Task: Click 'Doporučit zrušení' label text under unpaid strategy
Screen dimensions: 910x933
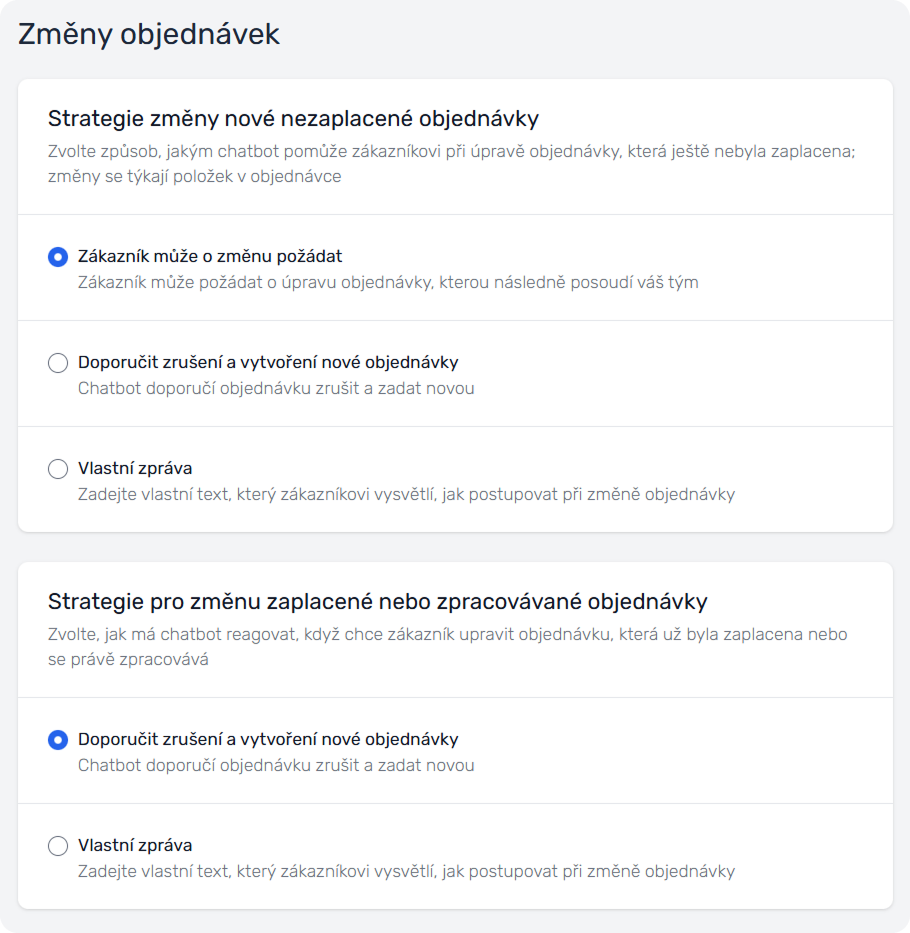Action: coord(268,362)
